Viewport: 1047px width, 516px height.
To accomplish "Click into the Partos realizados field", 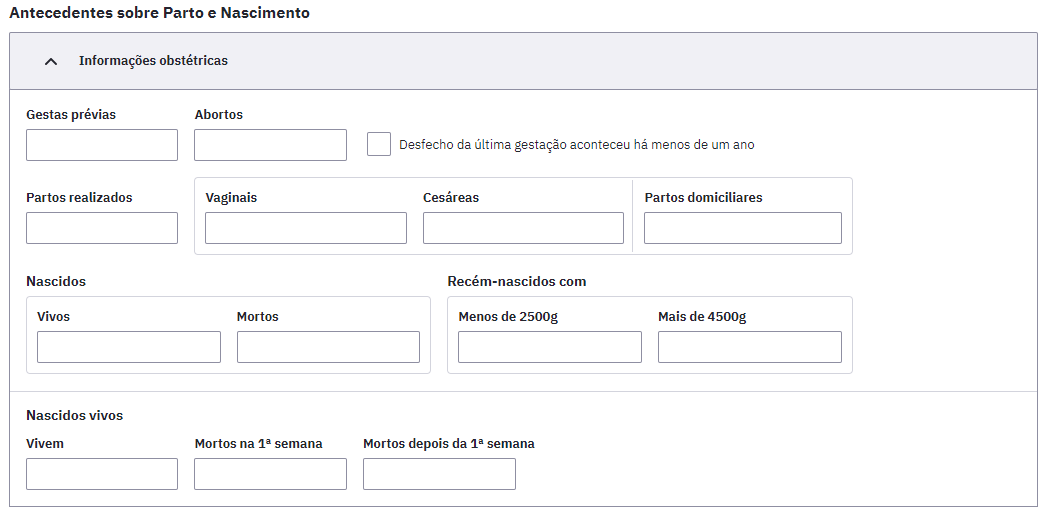I will click(102, 228).
